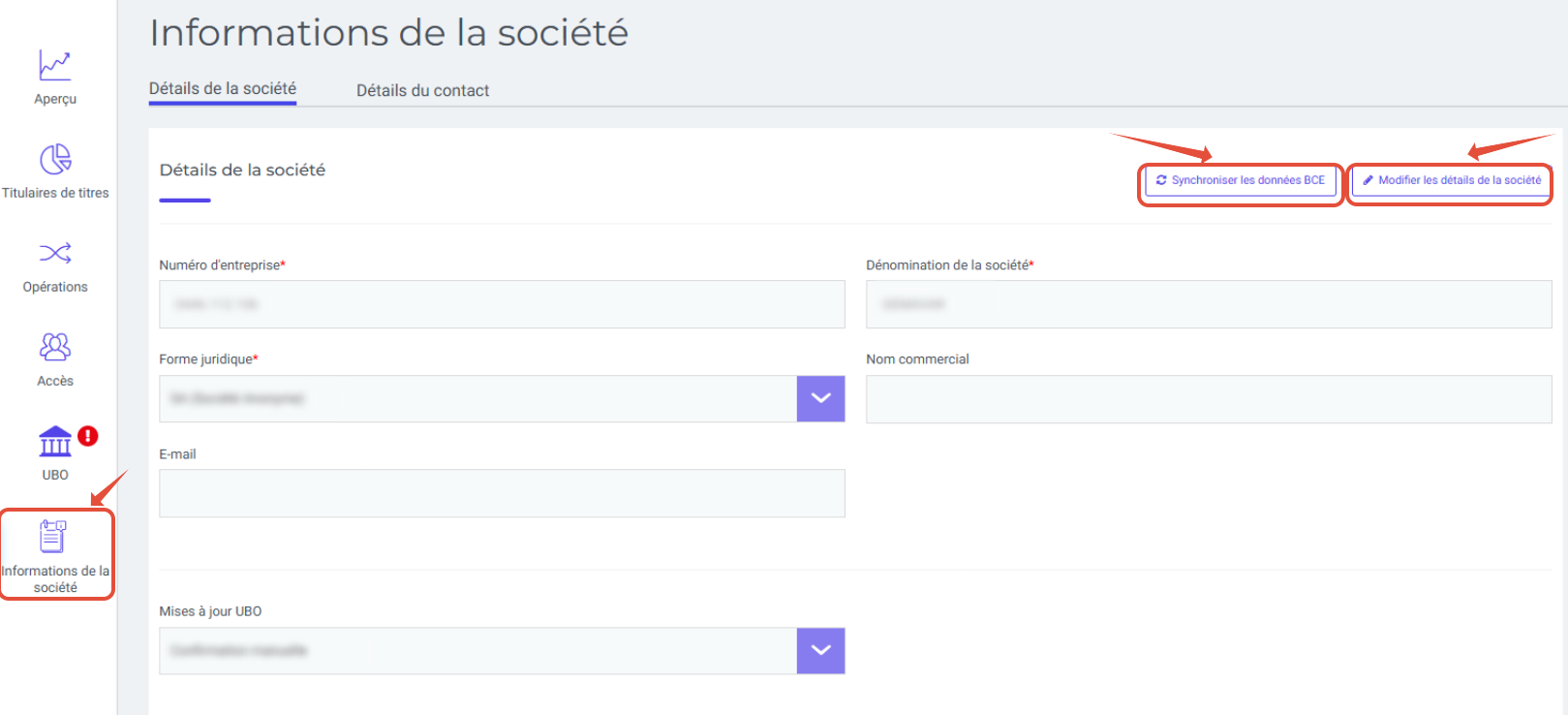This screenshot has width=1568, height=715.
Task: Open the Opérations shuffle icon
Action: click(x=55, y=253)
